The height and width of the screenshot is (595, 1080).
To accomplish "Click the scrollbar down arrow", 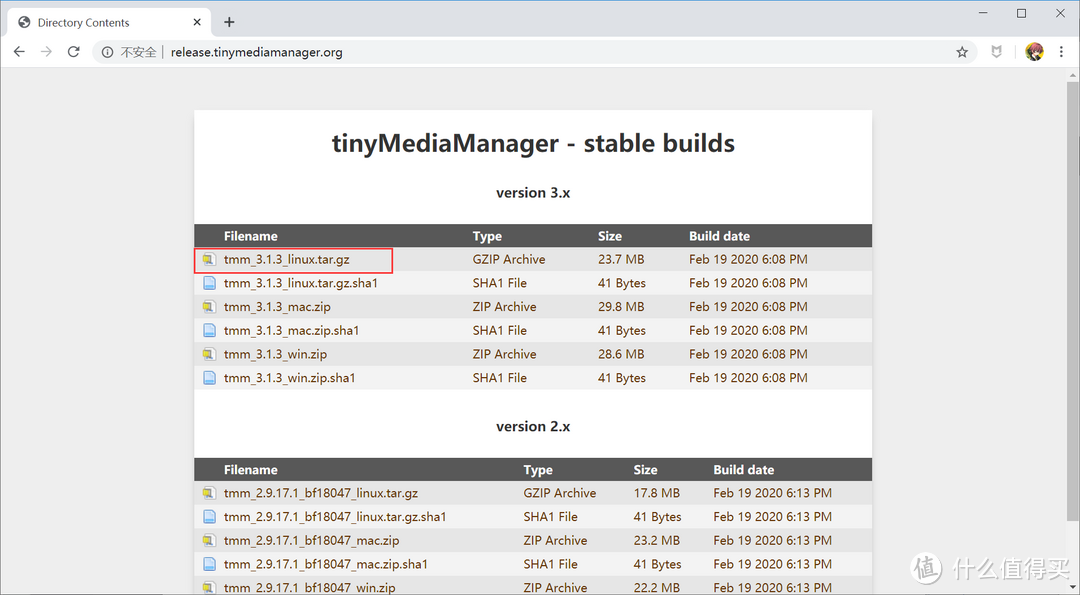I will 1073,587.
